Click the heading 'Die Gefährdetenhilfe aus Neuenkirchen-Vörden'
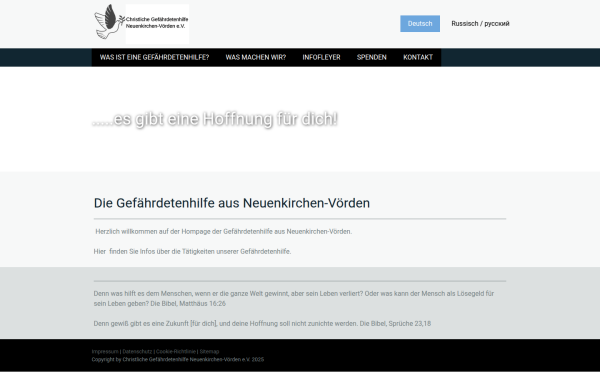This screenshot has height=375, width=600. tap(232, 203)
